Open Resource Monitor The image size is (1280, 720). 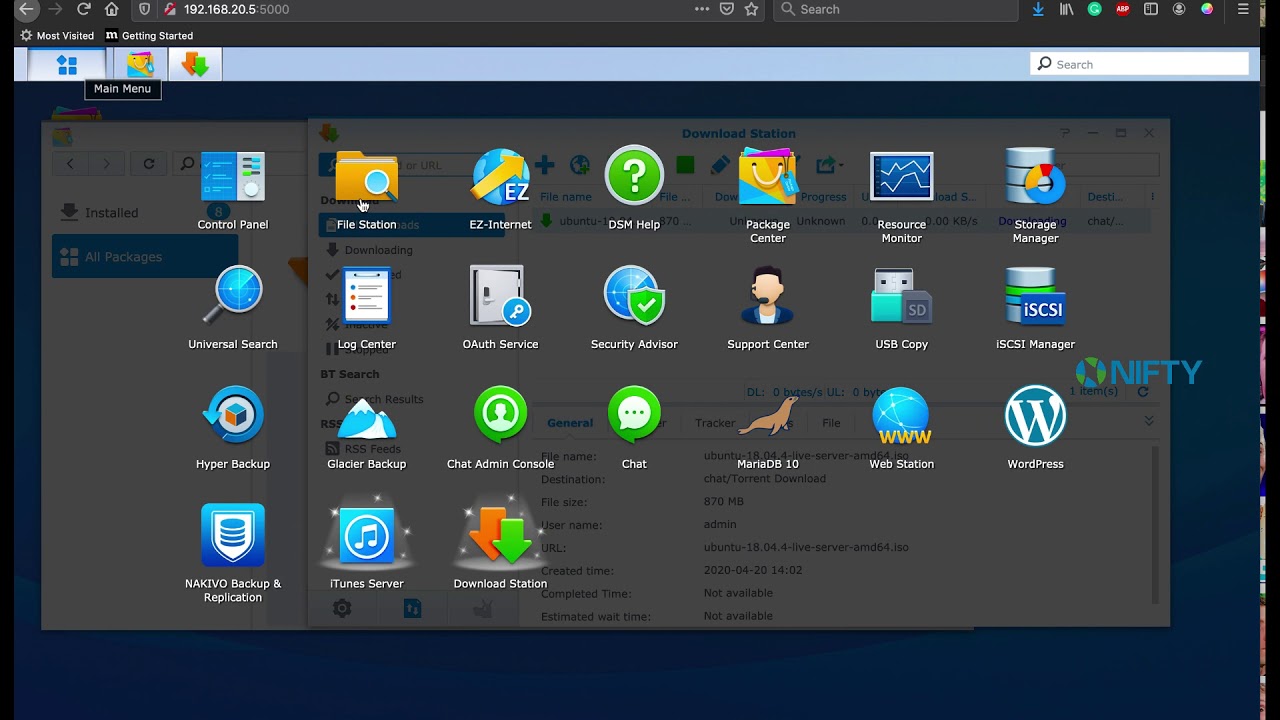901,197
